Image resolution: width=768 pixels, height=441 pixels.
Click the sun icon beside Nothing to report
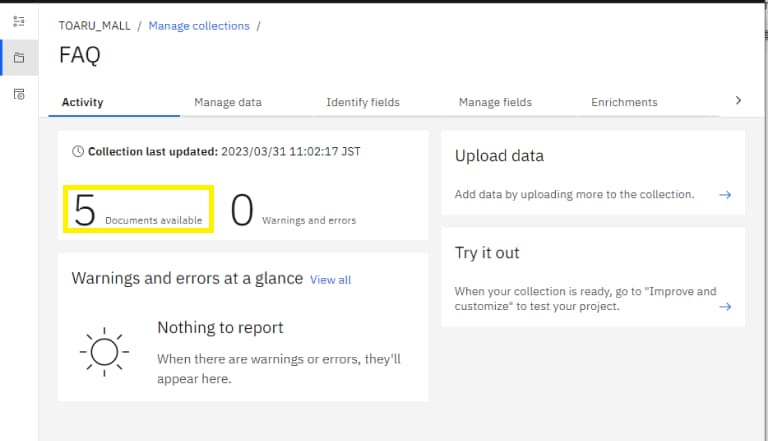[x=104, y=351]
